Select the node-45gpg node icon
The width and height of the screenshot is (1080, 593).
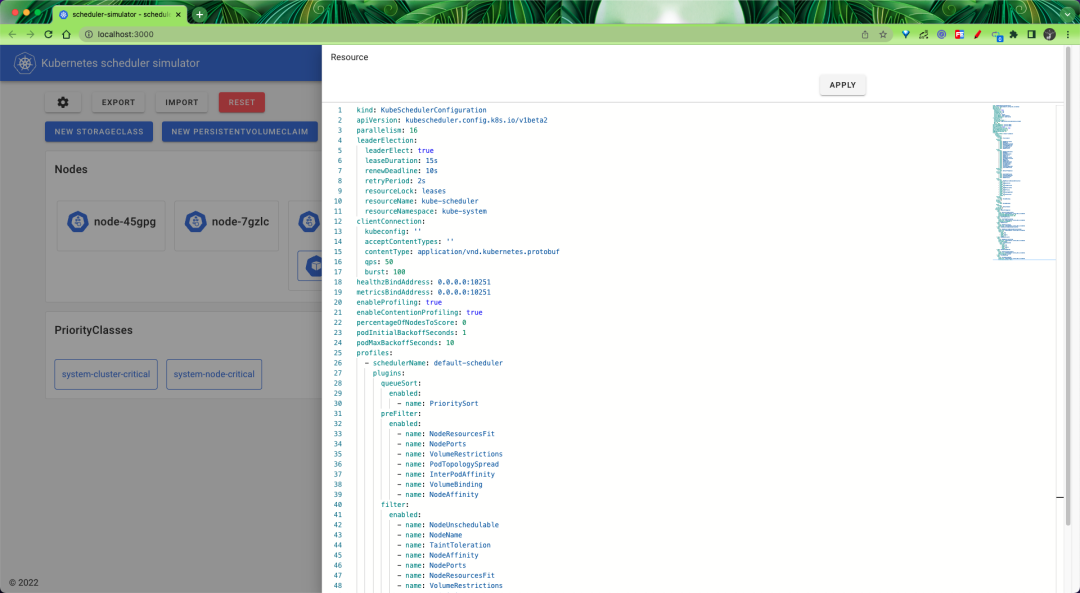[x=78, y=222]
